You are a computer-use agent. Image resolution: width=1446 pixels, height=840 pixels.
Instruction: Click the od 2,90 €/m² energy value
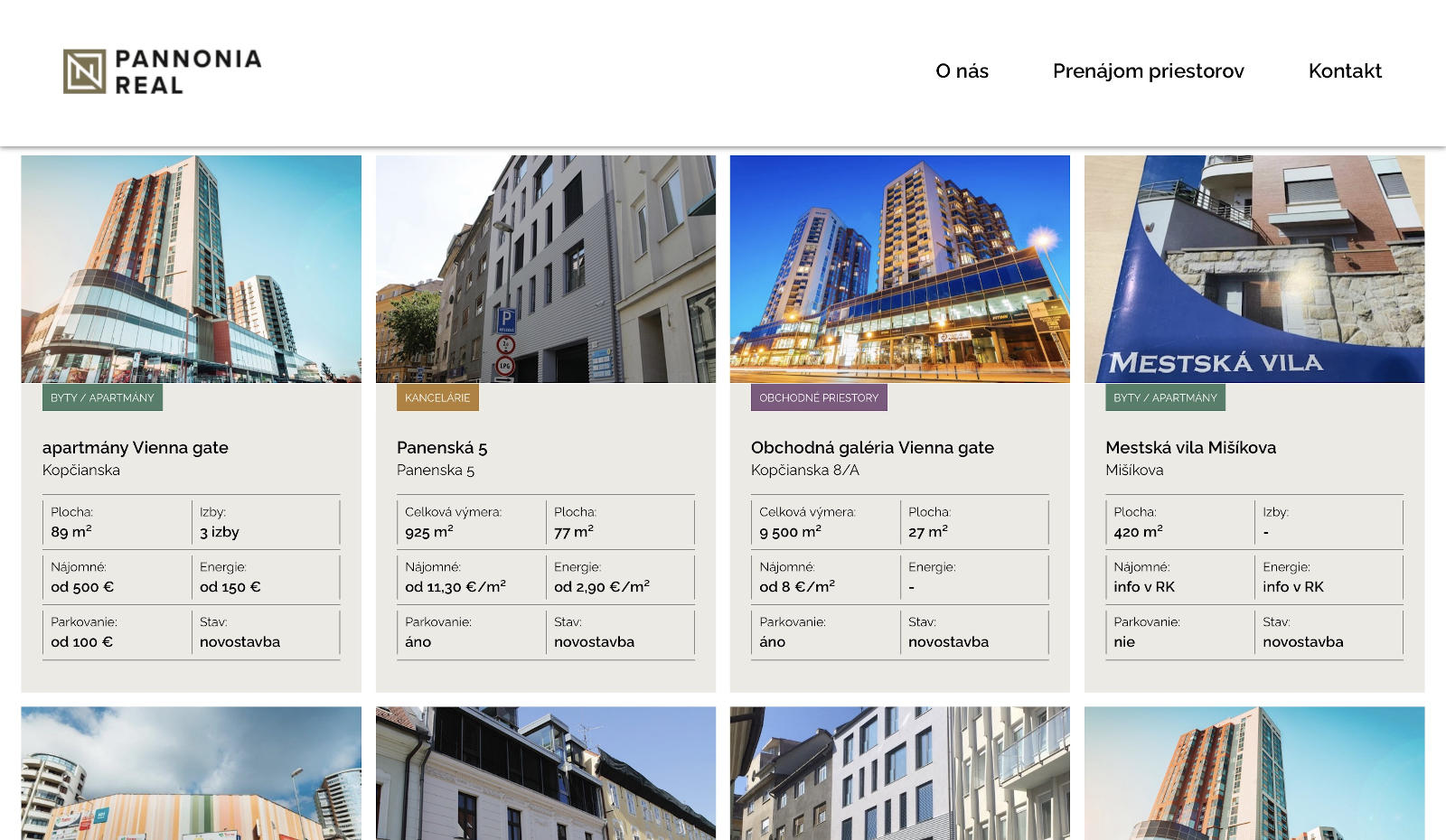tap(602, 587)
